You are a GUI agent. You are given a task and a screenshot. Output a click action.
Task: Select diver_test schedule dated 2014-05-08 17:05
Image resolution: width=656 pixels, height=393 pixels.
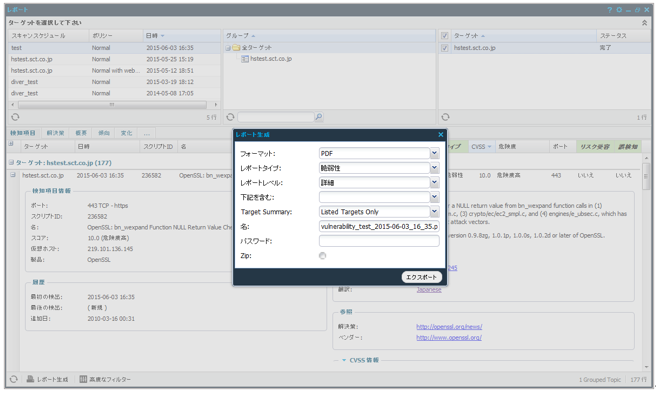(x=114, y=93)
